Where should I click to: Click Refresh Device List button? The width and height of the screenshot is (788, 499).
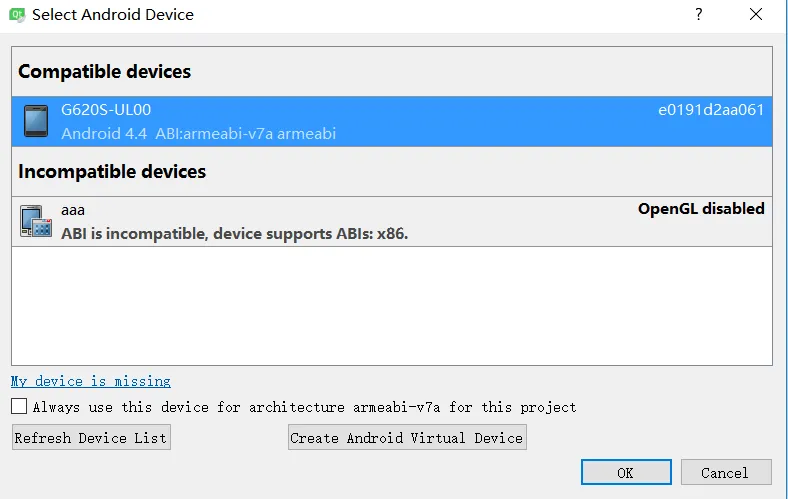tap(91, 437)
